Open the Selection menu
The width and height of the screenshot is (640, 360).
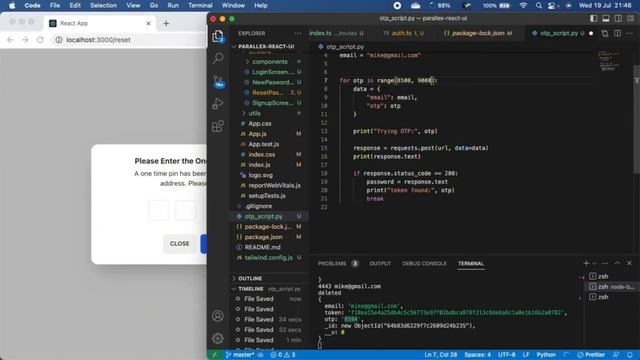[x=103, y=6]
